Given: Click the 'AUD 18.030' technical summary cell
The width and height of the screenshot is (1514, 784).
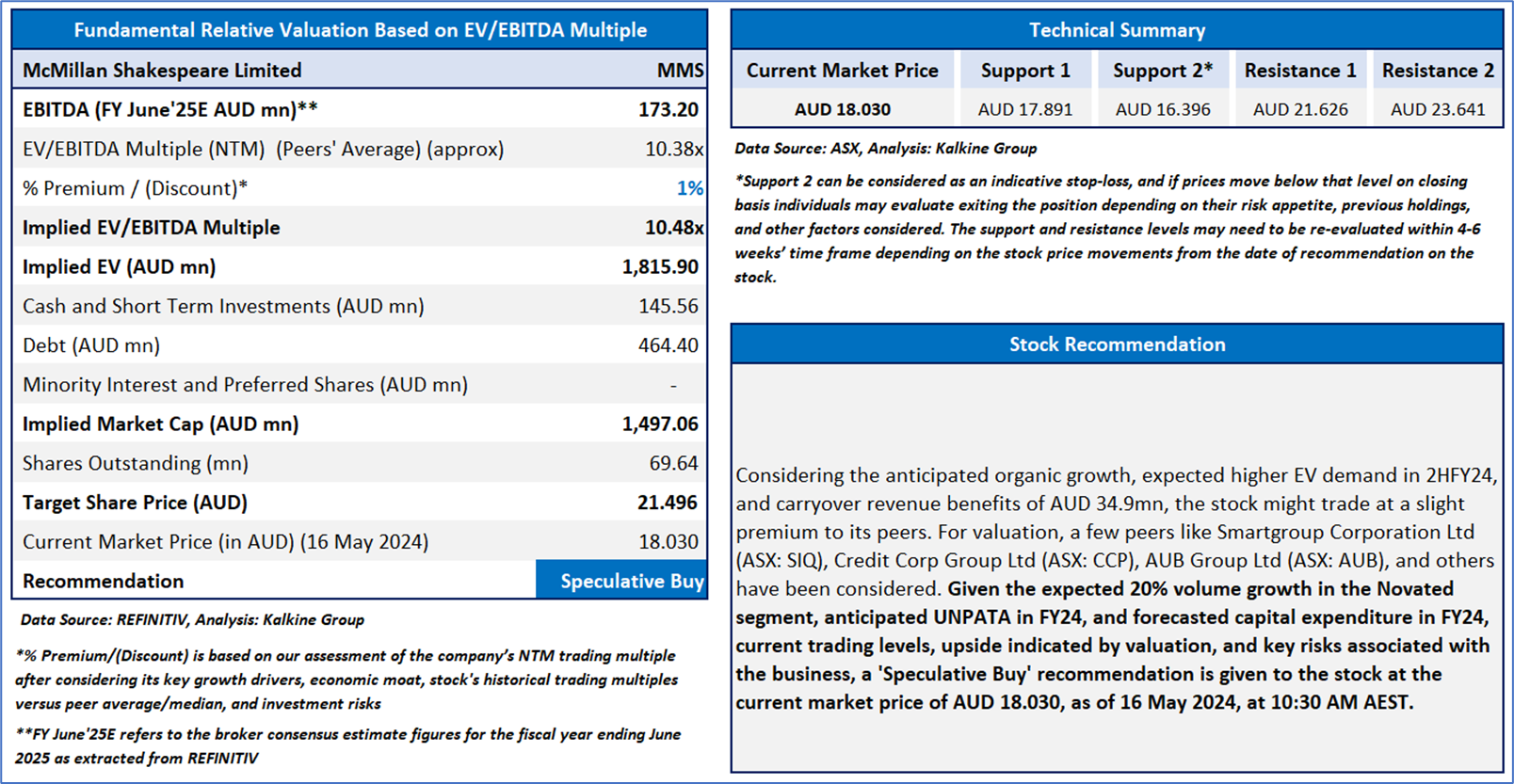Looking at the screenshot, I should 843,109.
